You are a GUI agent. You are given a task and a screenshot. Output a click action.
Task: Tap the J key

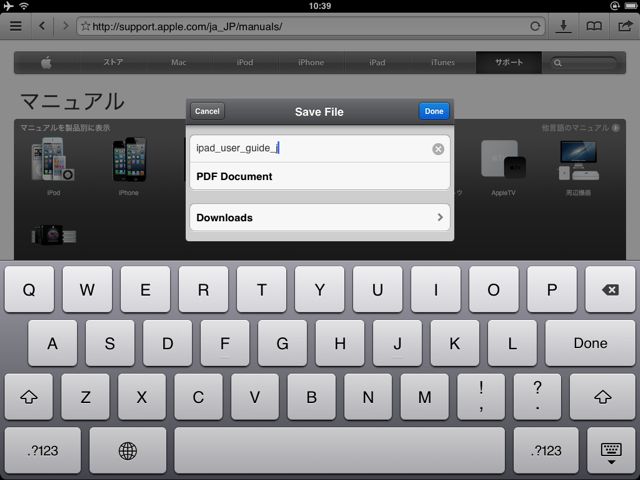pos(397,343)
